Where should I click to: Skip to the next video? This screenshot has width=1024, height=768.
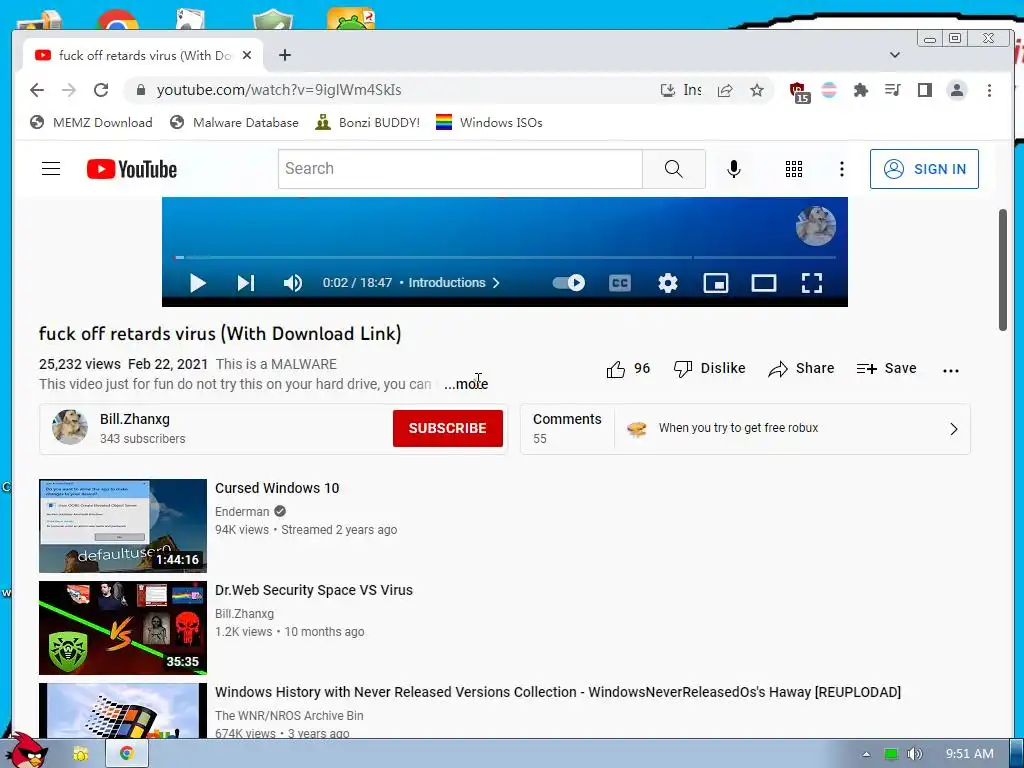246,283
